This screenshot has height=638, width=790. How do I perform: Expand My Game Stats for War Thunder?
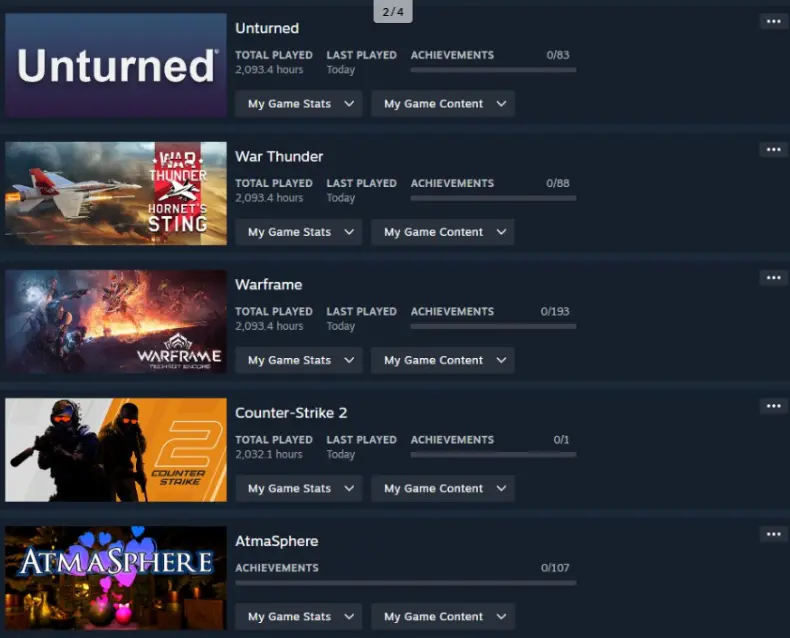(x=298, y=232)
